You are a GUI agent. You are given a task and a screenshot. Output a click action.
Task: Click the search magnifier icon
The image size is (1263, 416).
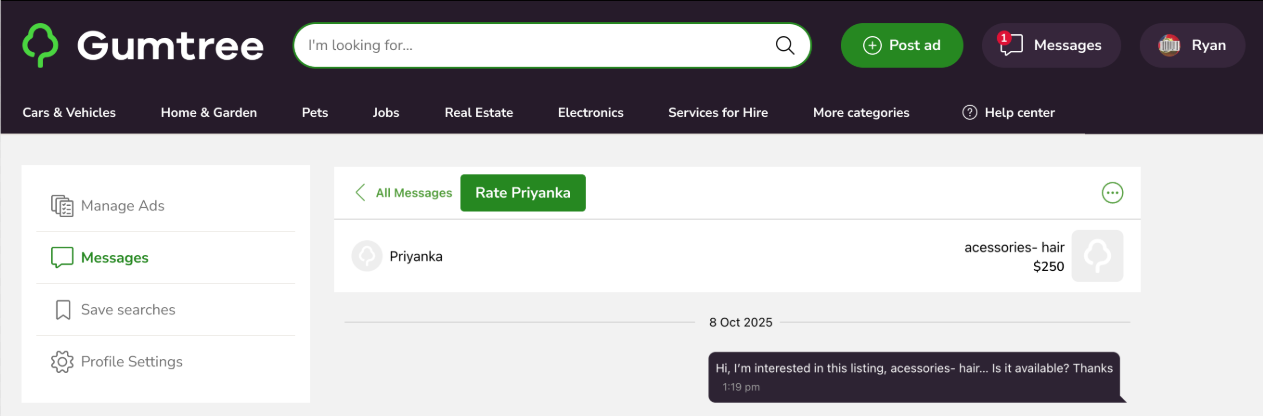coord(785,45)
